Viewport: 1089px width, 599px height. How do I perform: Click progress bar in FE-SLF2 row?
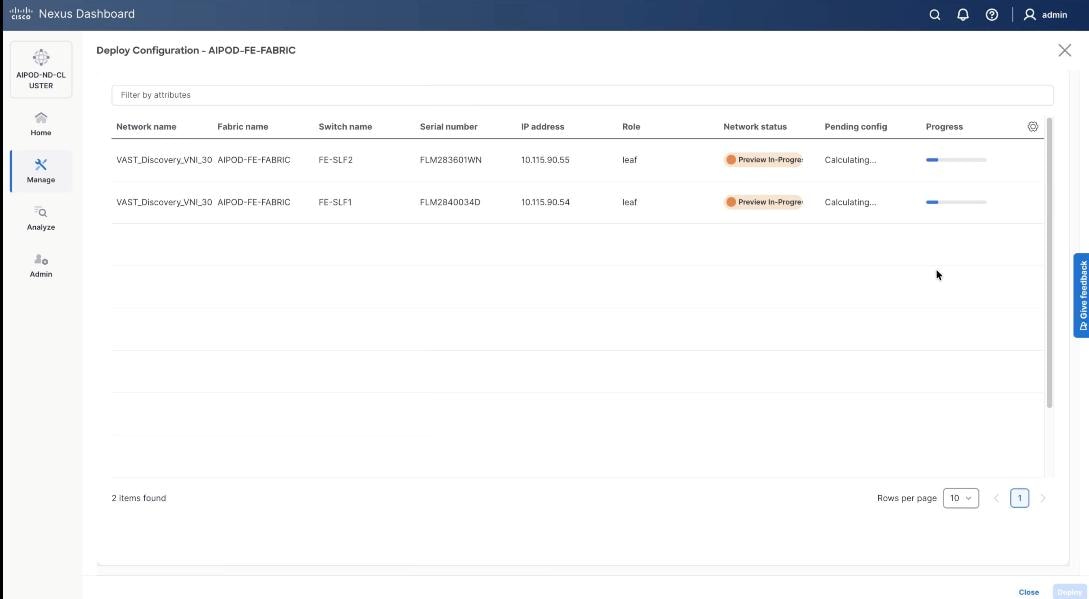click(956, 160)
